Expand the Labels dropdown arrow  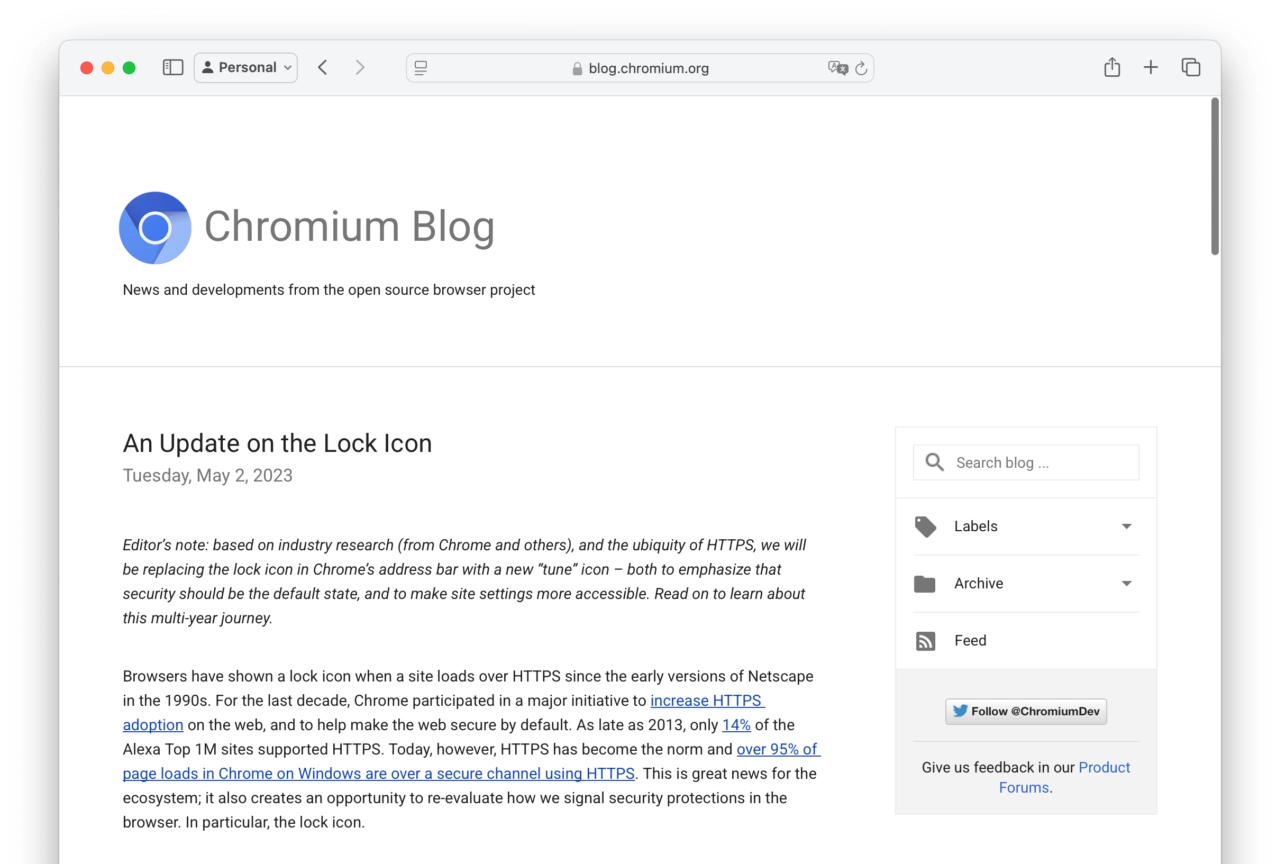[1126, 526]
